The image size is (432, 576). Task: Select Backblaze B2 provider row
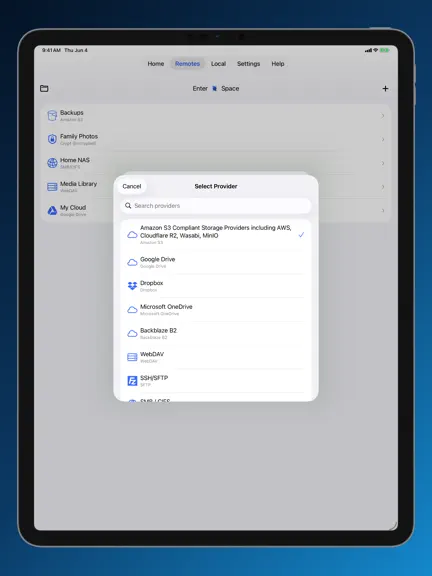point(216,333)
